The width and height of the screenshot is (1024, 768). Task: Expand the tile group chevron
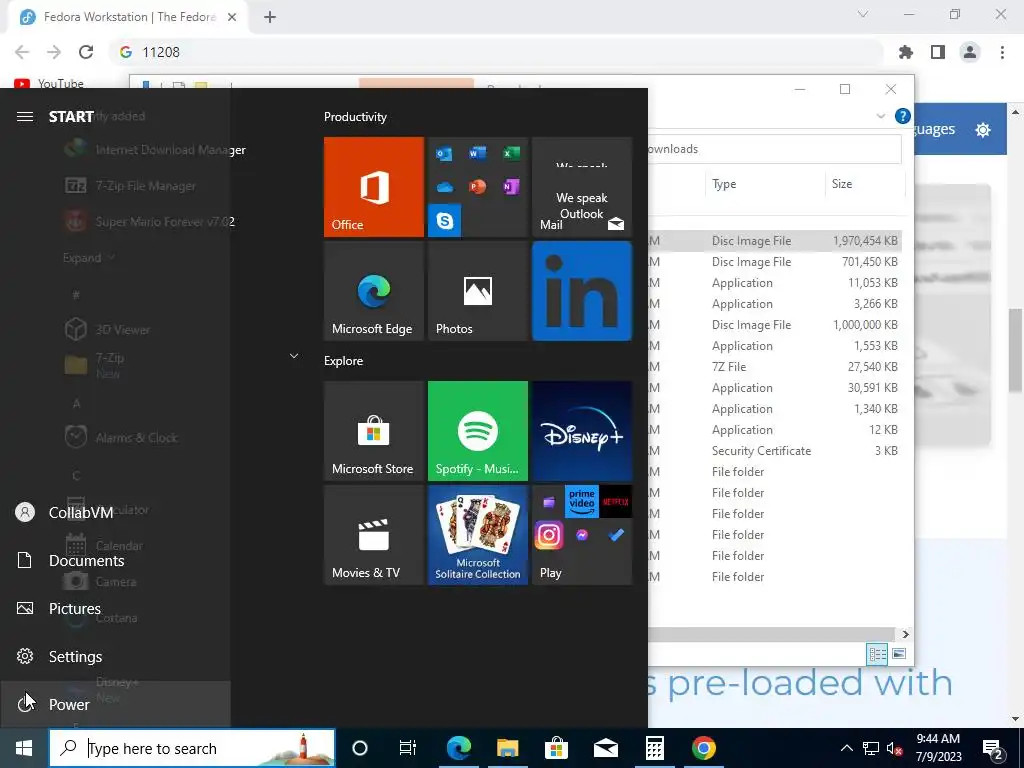[x=294, y=356]
